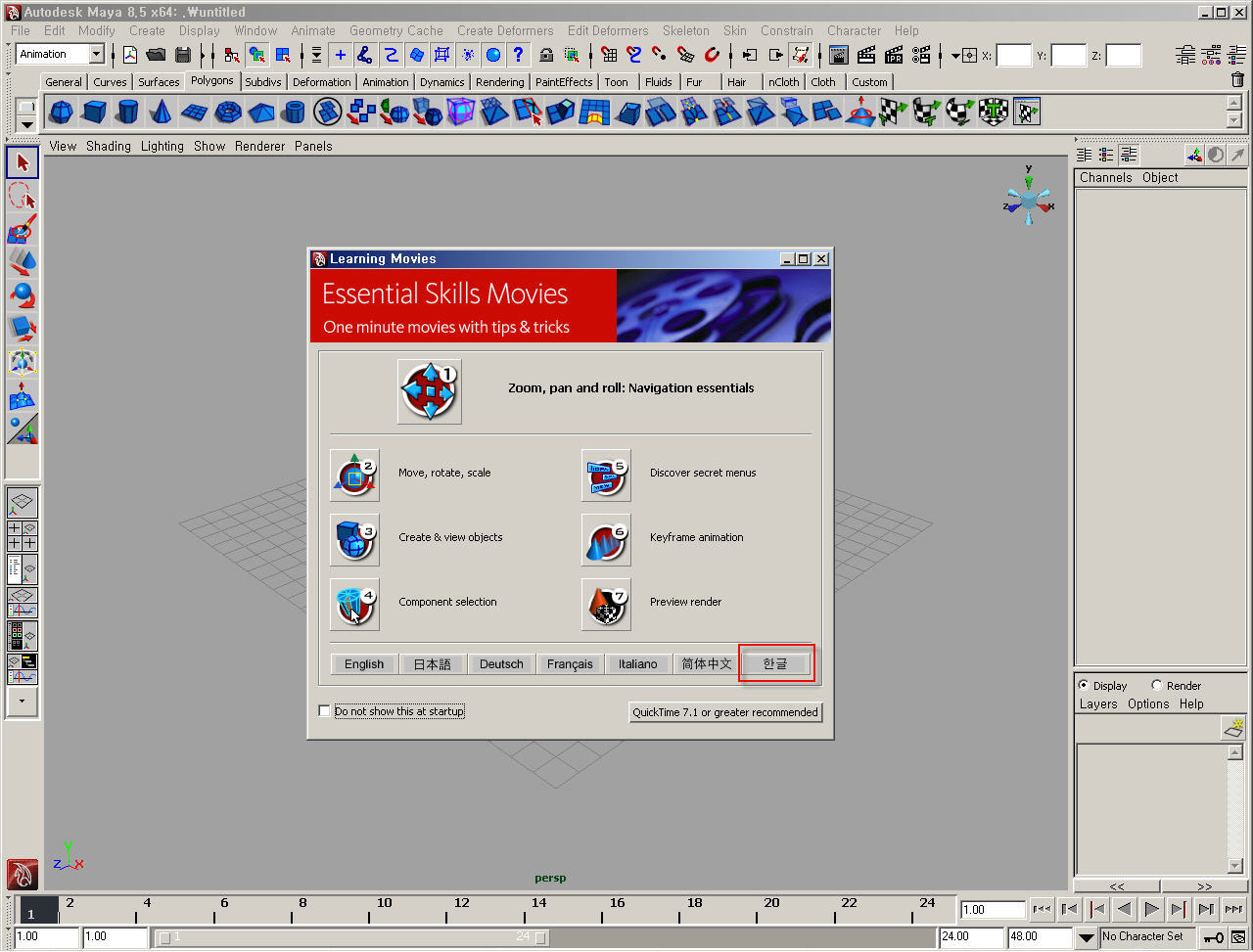Click the question mark help icon
The width and height of the screenshot is (1253, 952).
pyautogui.click(x=519, y=55)
